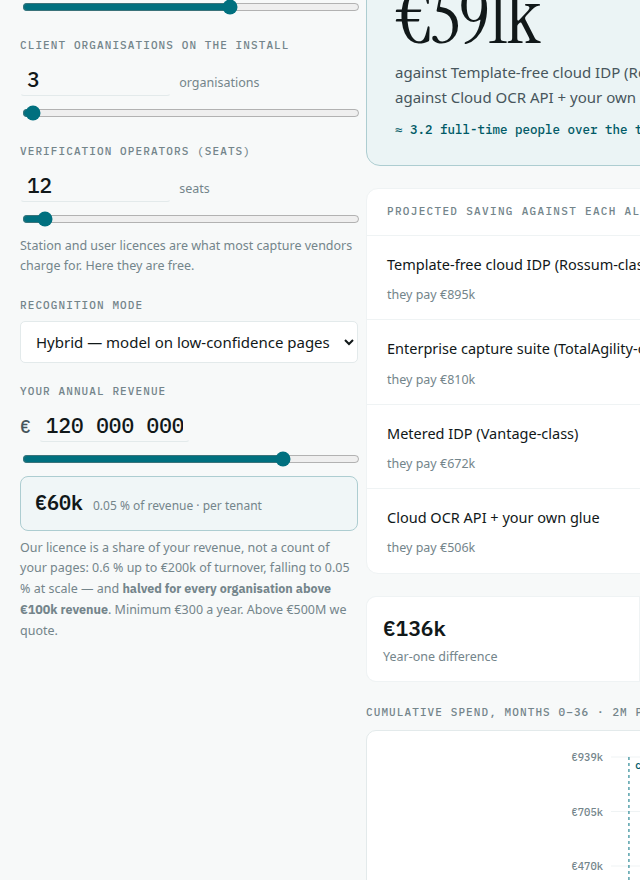This screenshot has width=640, height=880.
Task: Adjust the client organisations slider
Action: coord(190,113)
